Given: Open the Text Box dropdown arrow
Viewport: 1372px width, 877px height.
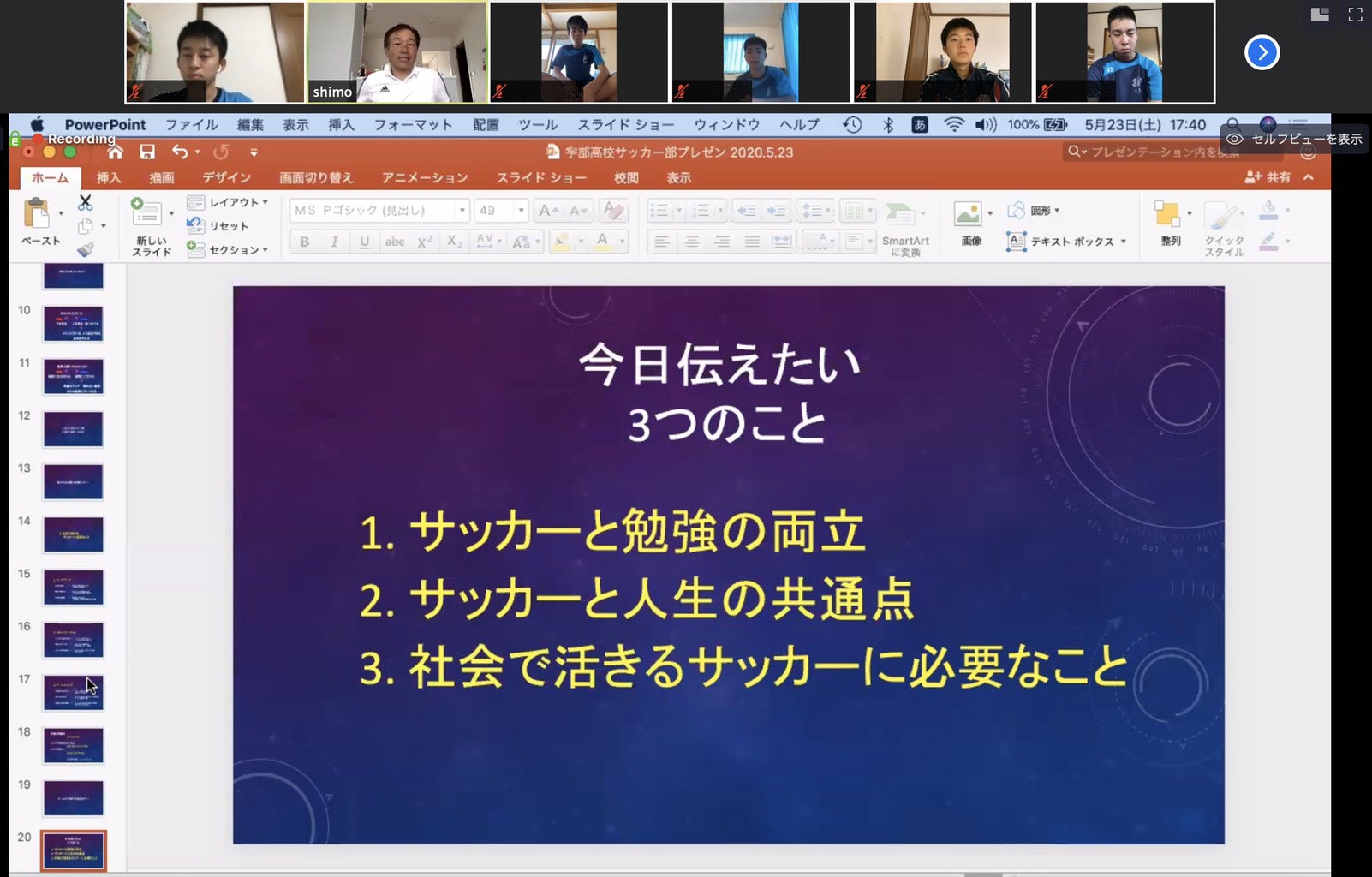Looking at the screenshot, I should [x=1123, y=242].
